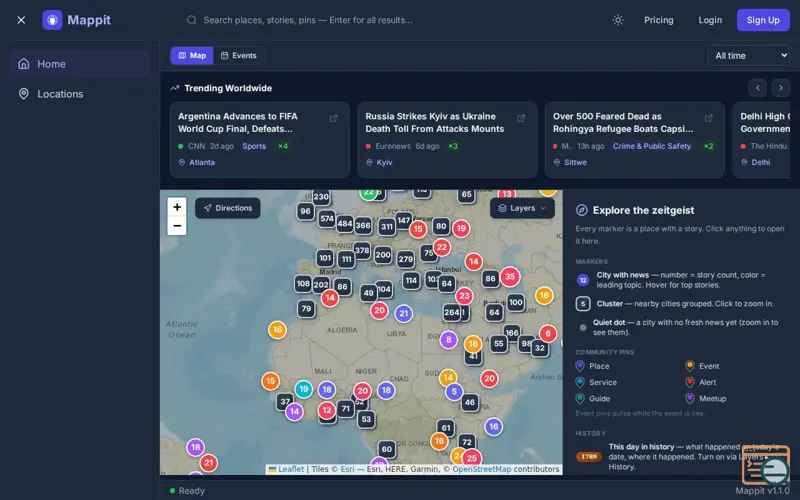
Task: Click the Ready status indicator
Action: click(x=187, y=491)
